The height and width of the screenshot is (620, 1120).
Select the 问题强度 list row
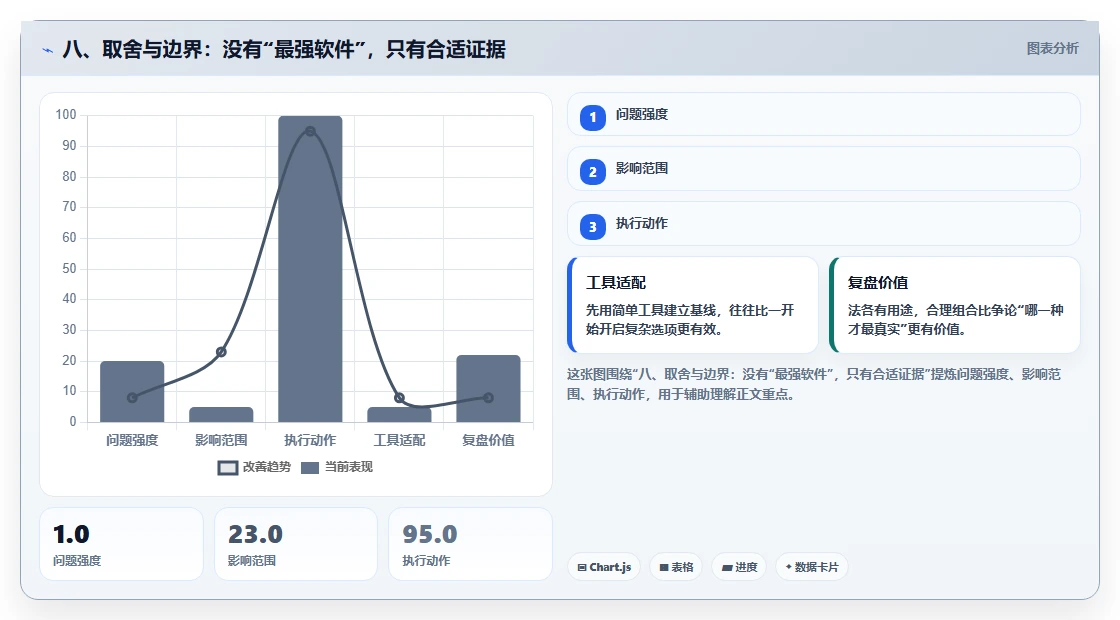pyautogui.click(x=824, y=114)
